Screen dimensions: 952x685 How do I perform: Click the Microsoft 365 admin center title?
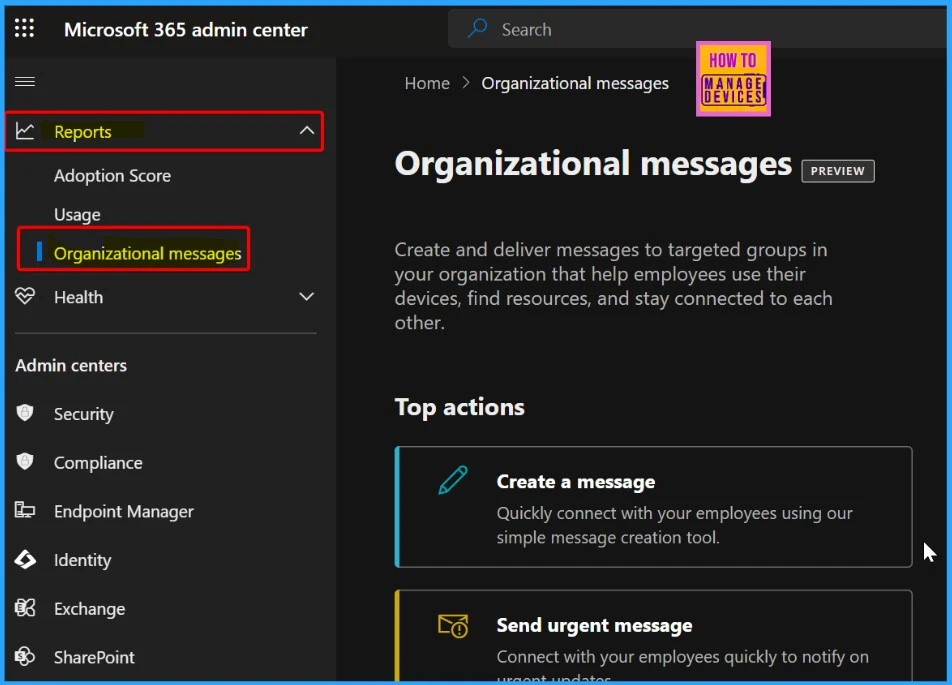click(x=186, y=29)
